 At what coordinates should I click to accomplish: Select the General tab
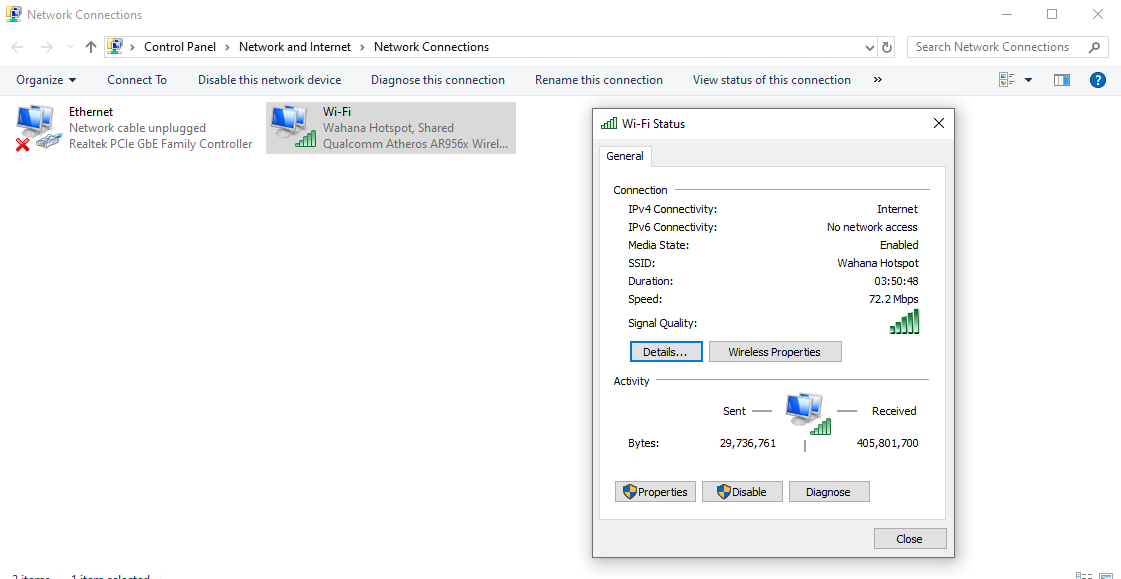coord(625,156)
